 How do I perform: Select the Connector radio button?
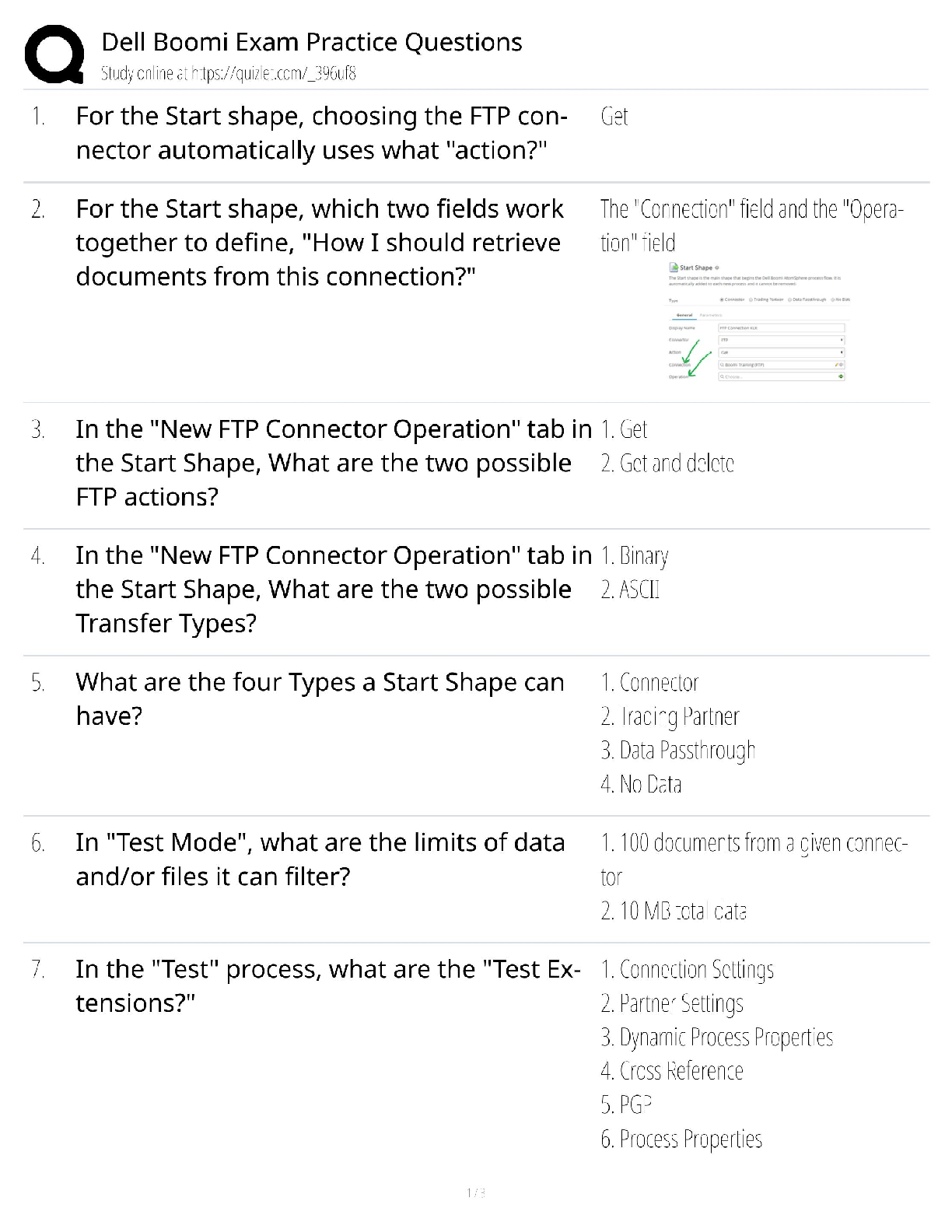[x=722, y=299]
